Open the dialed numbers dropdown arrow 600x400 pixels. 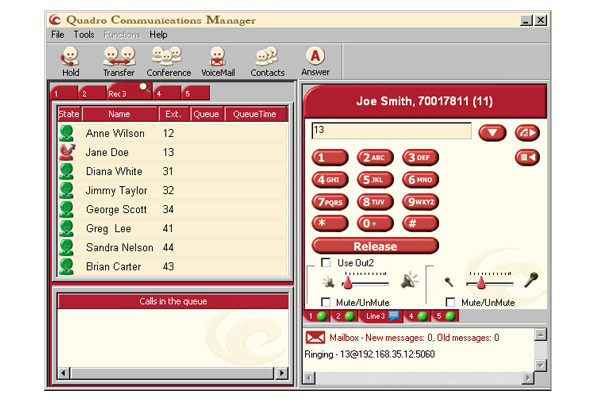[x=492, y=133]
